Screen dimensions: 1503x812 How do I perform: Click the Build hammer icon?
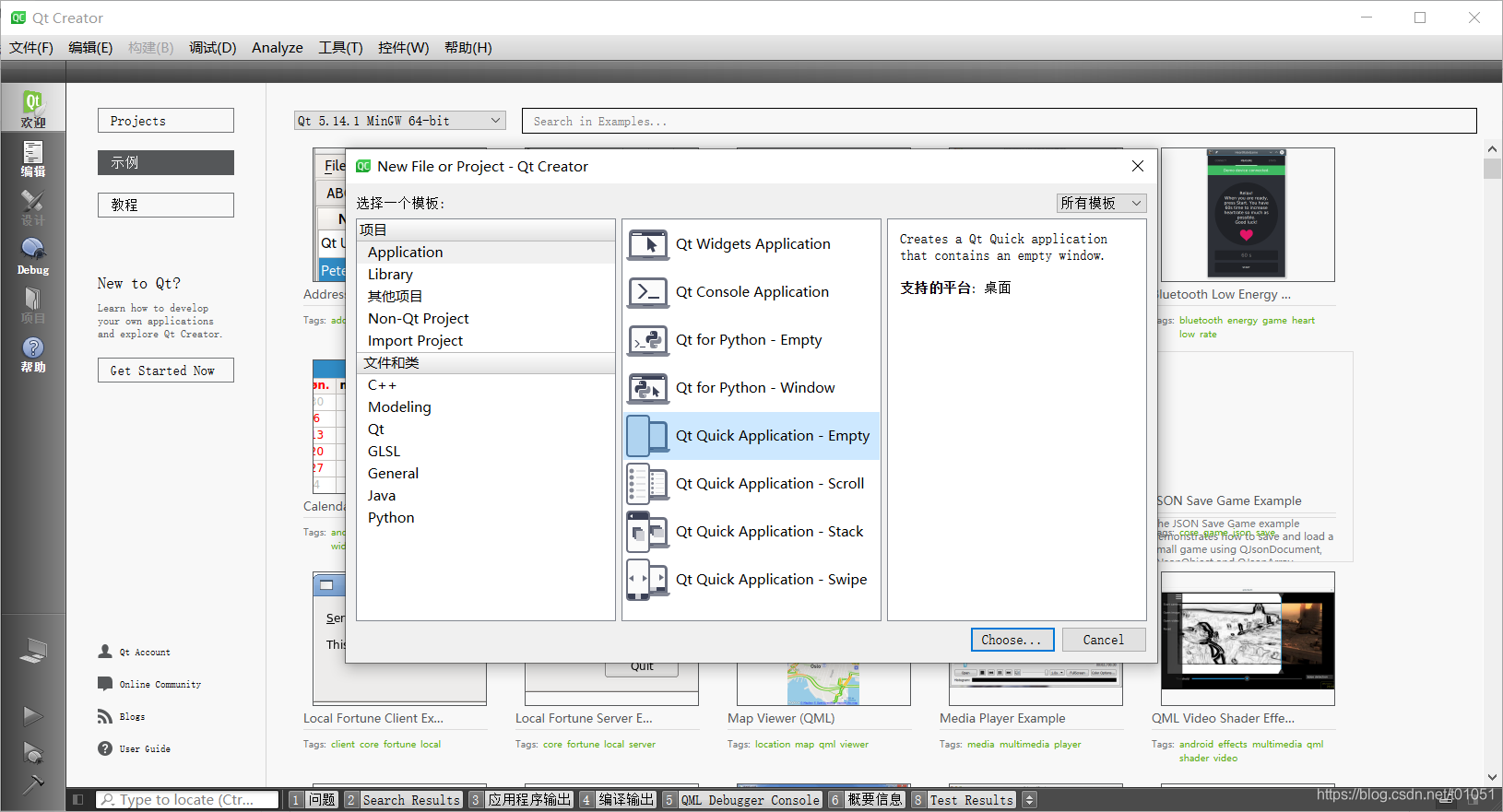point(33,784)
